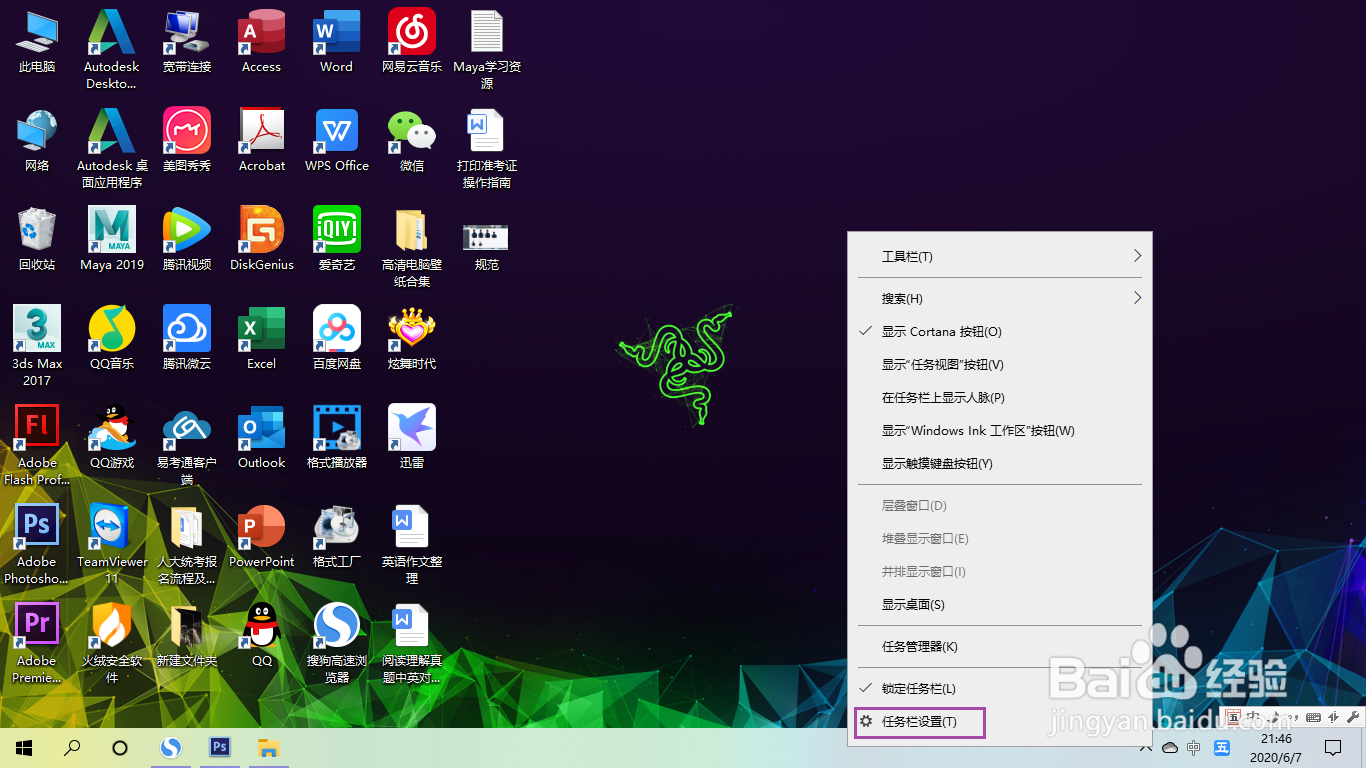Expand hidden system tray icons chevron
The height and width of the screenshot is (768, 1366).
point(1146,747)
